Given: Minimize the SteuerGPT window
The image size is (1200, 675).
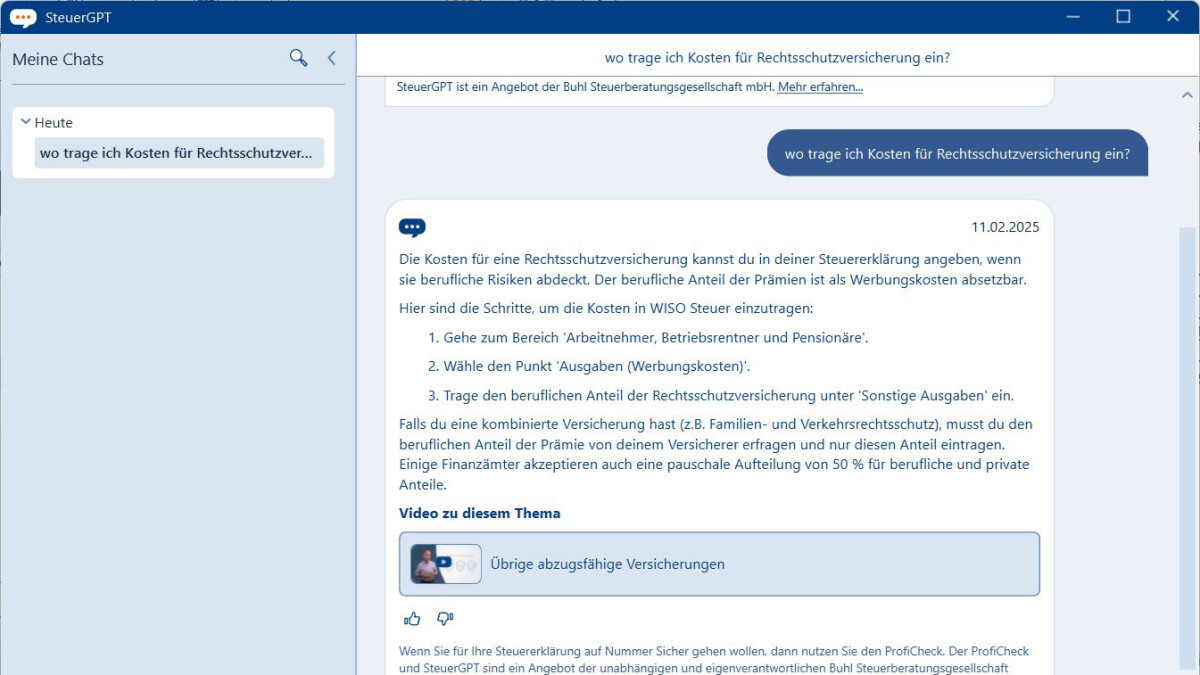Looking at the screenshot, I should (x=1072, y=17).
